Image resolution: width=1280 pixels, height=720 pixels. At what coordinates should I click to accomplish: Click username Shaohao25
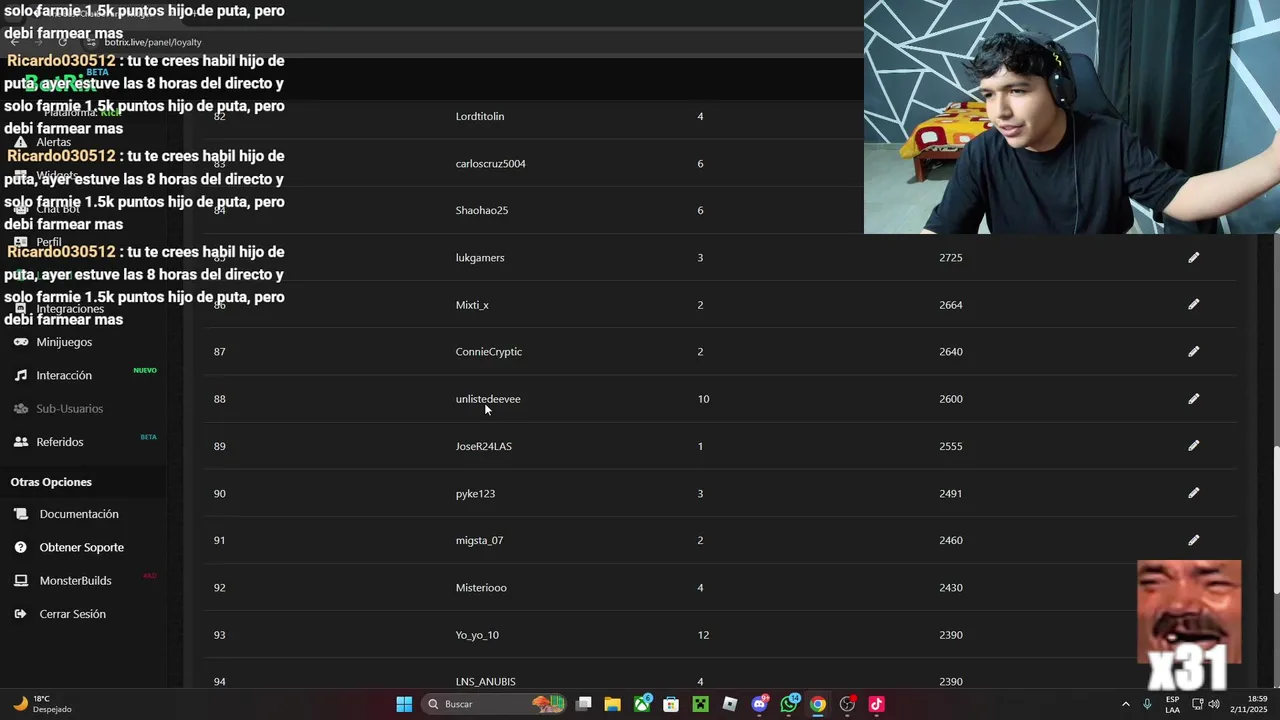[x=482, y=210]
